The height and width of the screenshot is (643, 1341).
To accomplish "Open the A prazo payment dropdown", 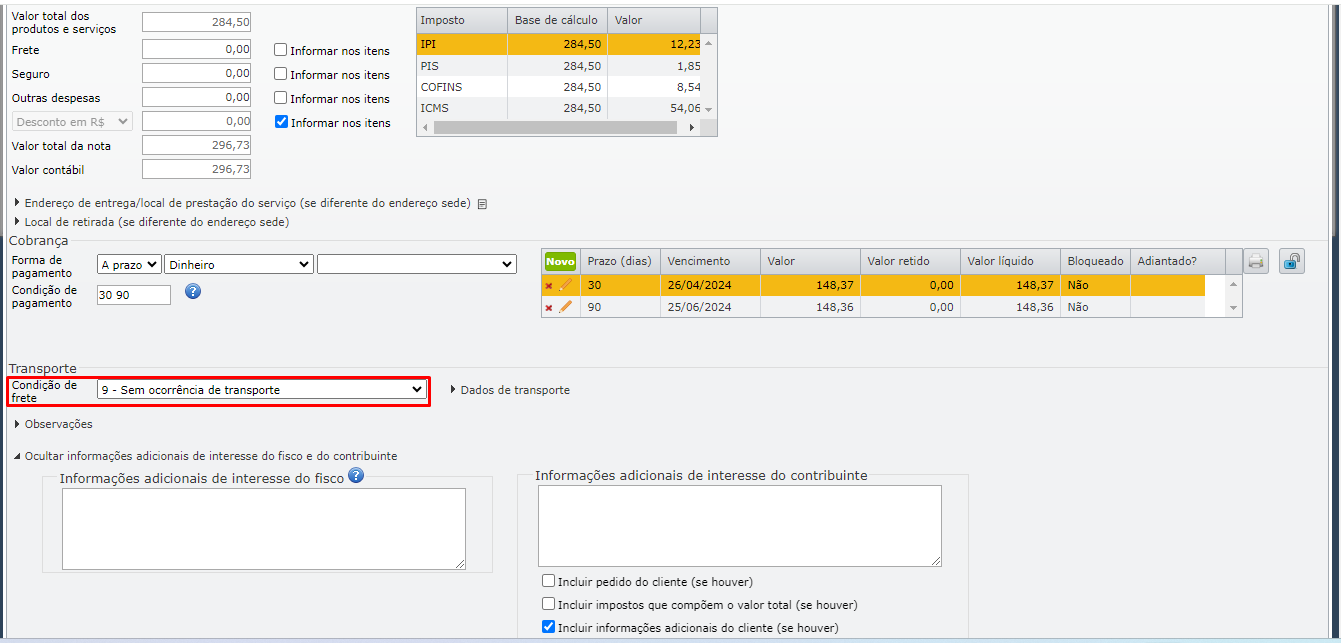I will click(x=129, y=264).
